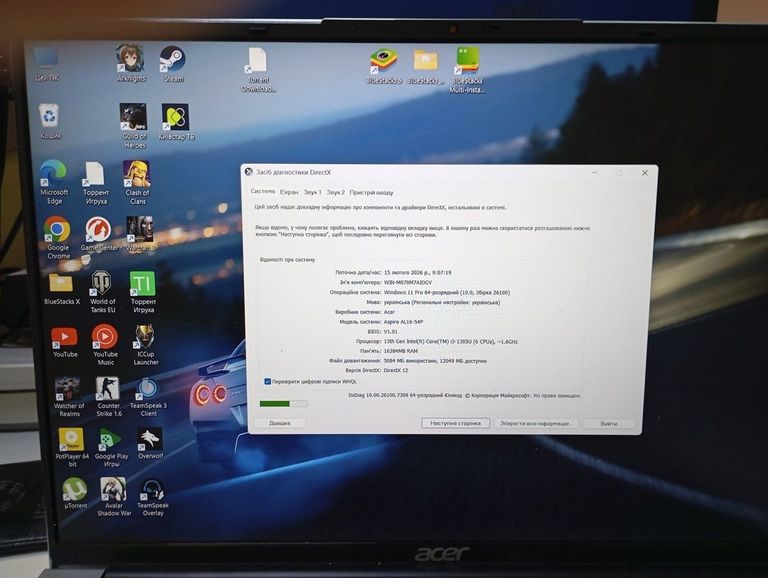Image resolution: width=768 pixels, height=578 pixels.
Task: Click the current date 15 лютого 2026 value
Action: 417,272
